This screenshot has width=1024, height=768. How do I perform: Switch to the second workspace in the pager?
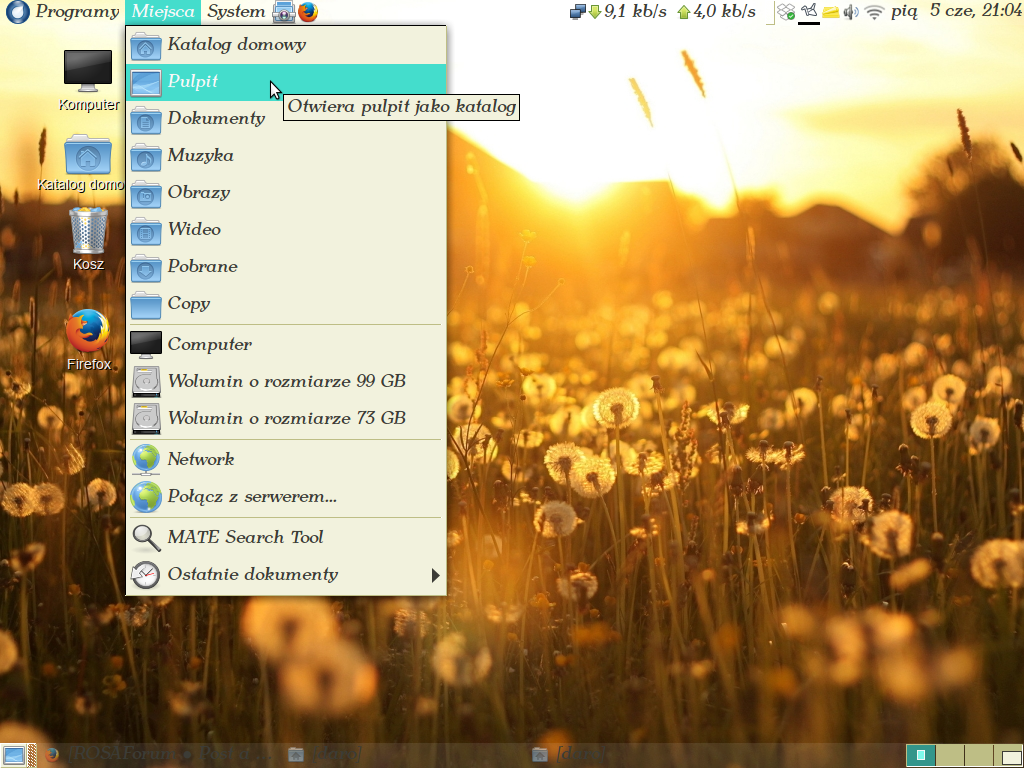click(x=950, y=755)
